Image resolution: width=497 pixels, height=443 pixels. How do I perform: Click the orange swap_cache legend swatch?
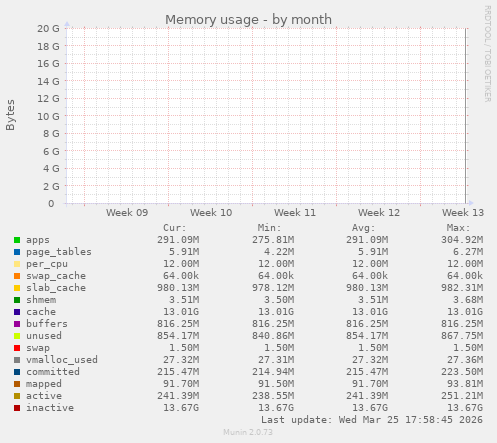pos(17,276)
